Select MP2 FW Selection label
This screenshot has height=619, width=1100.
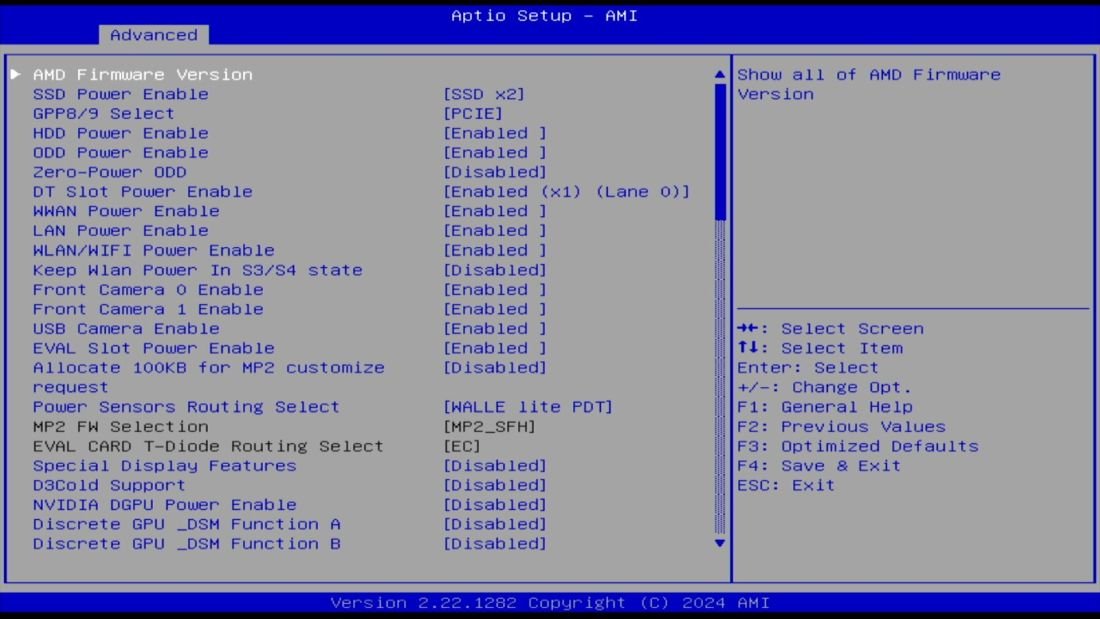[x=121, y=427]
